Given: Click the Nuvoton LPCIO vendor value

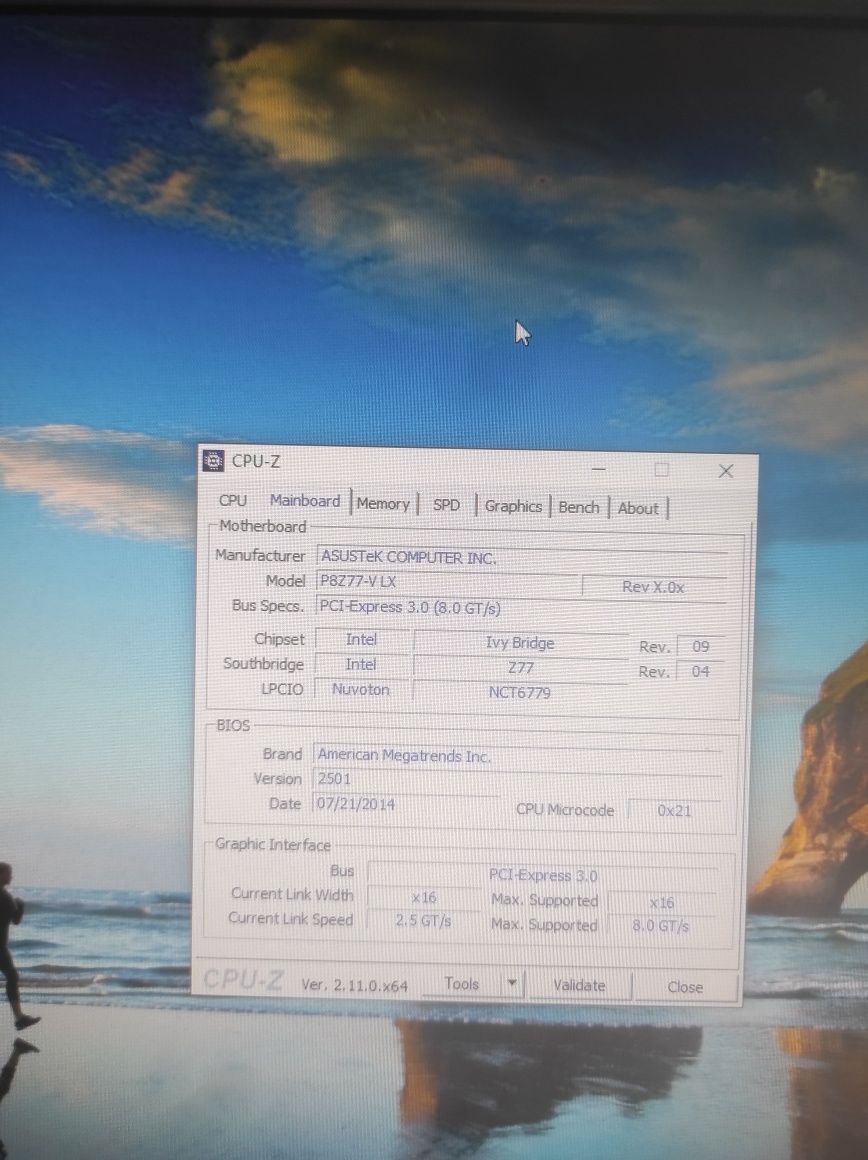Looking at the screenshot, I should (360, 689).
